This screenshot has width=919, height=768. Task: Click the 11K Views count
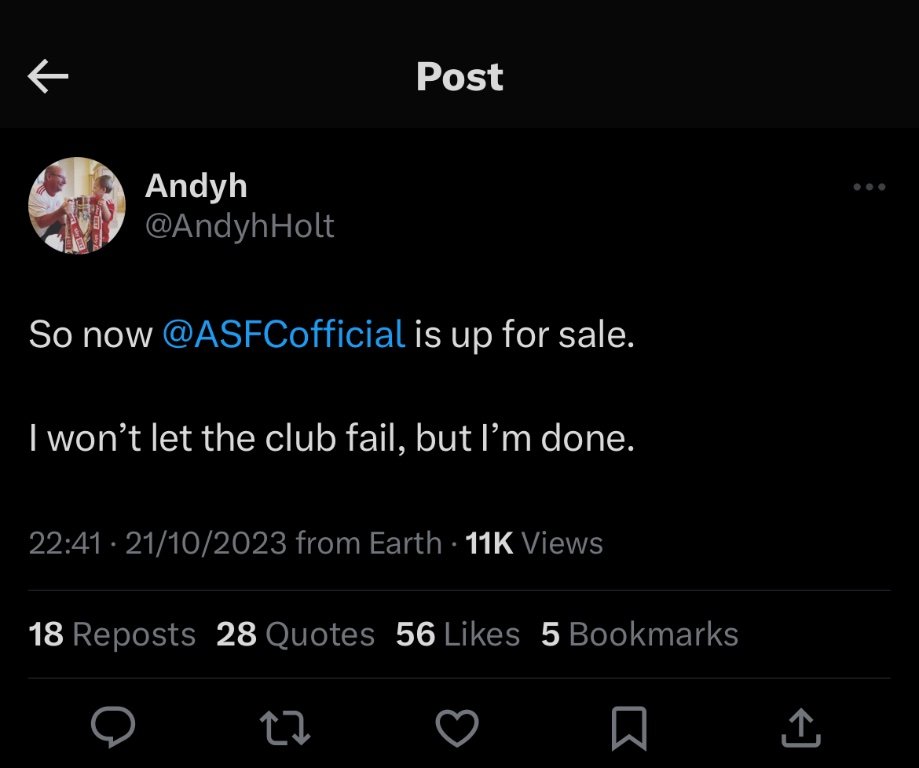pyautogui.click(x=535, y=543)
